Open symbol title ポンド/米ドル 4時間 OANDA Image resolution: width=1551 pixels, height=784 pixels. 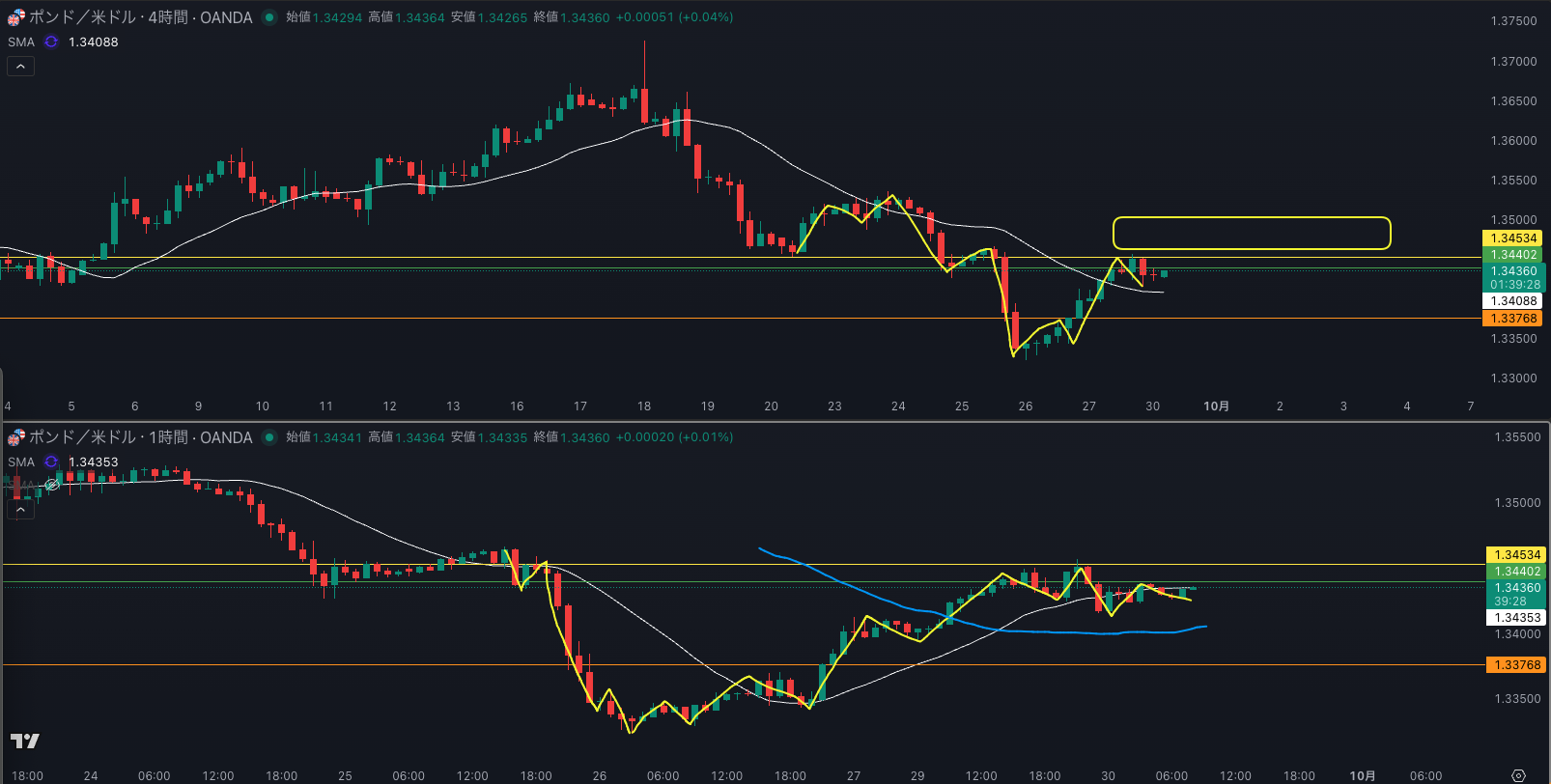click(140, 17)
